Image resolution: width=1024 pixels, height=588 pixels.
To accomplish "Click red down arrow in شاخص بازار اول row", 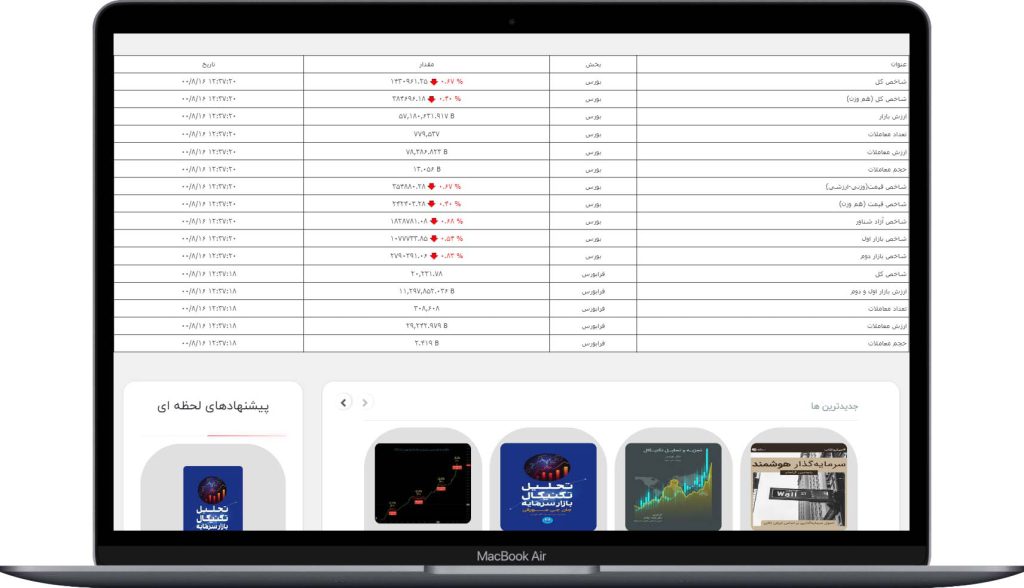I will [434, 239].
